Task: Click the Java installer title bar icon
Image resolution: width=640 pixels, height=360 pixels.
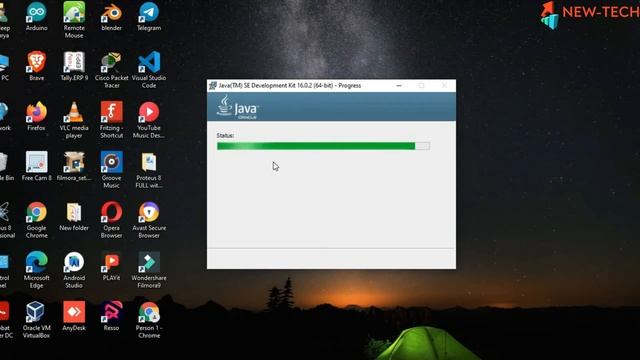Action: point(213,86)
